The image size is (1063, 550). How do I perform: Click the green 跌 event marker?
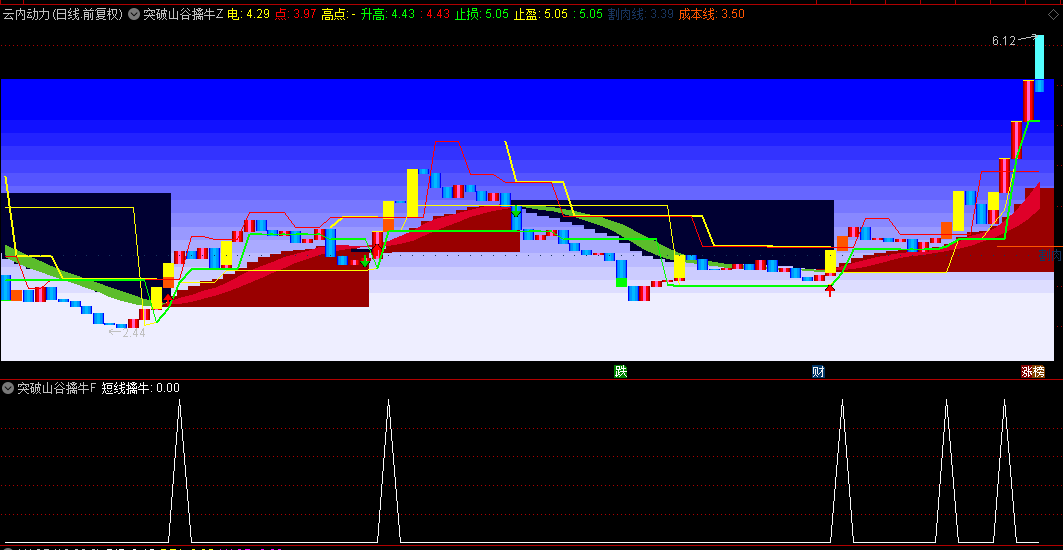click(620, 371)
